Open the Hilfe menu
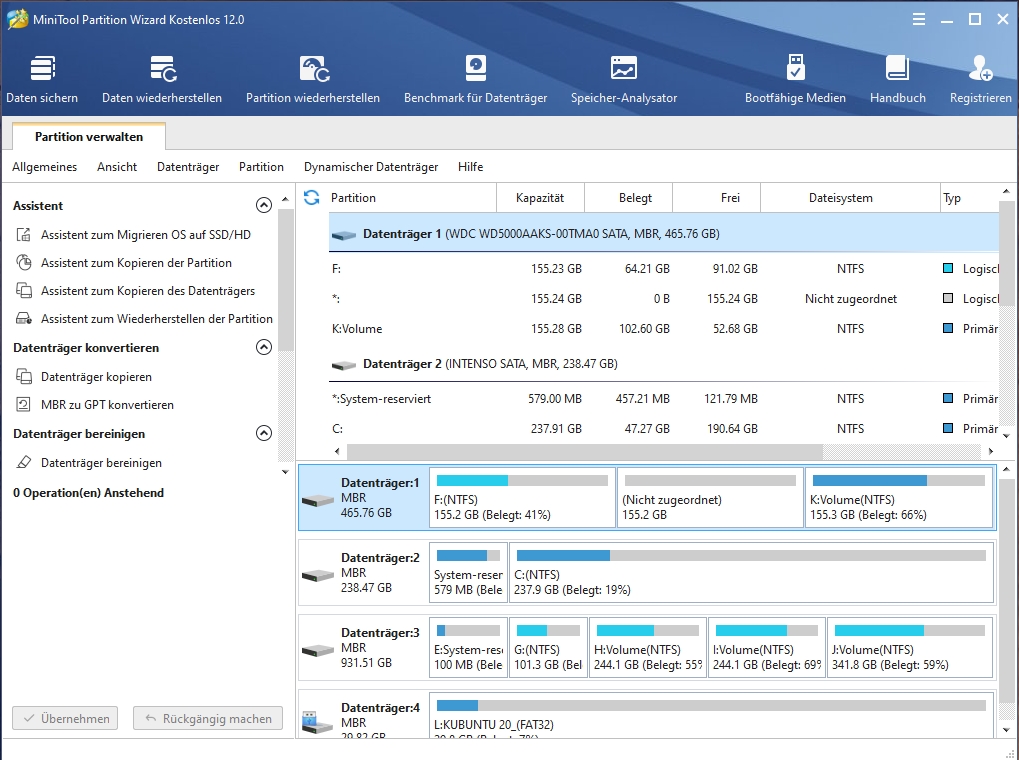Screen dimensions: 1019x760 click(x=471, y=167)
